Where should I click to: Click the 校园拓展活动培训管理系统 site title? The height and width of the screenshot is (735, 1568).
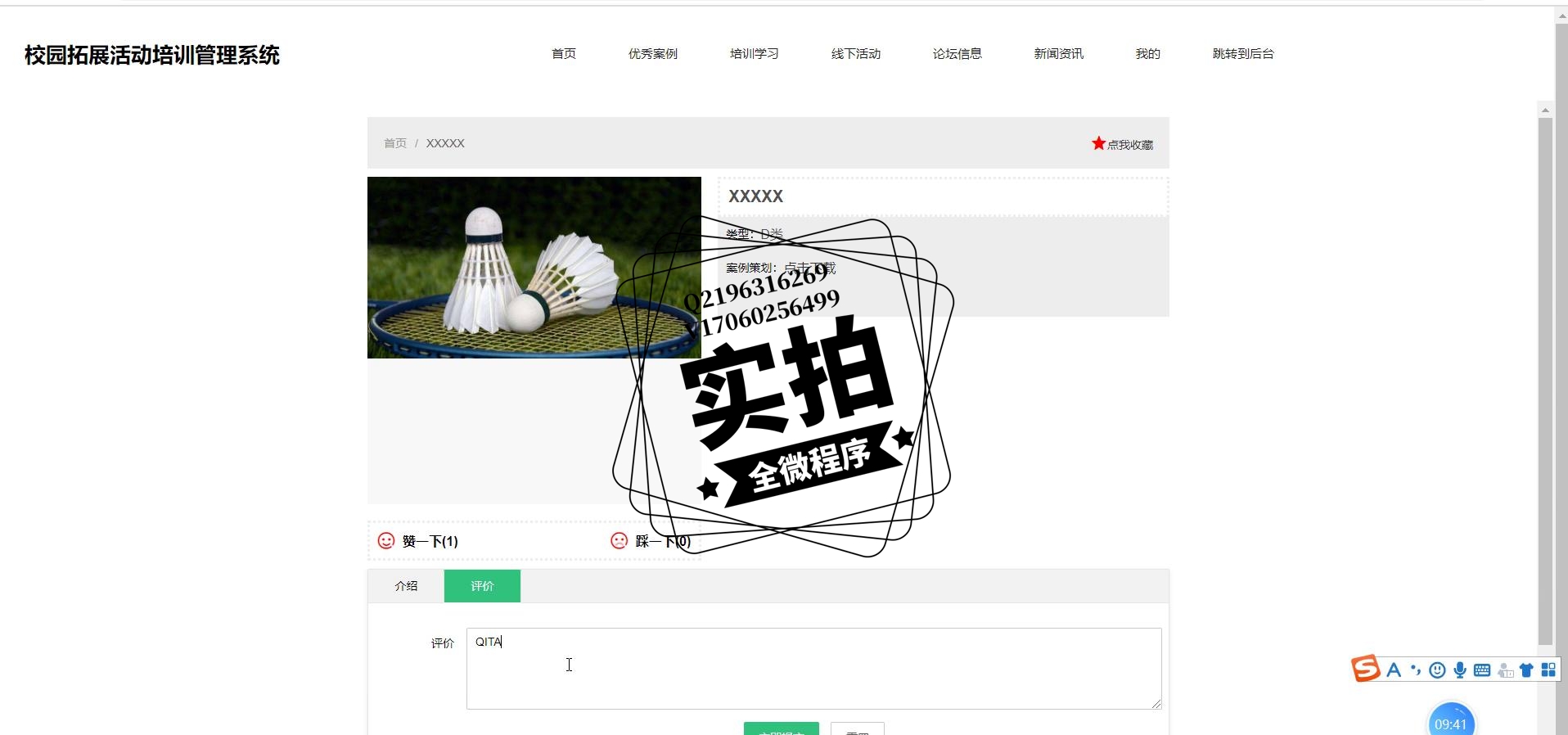[152, 55]
